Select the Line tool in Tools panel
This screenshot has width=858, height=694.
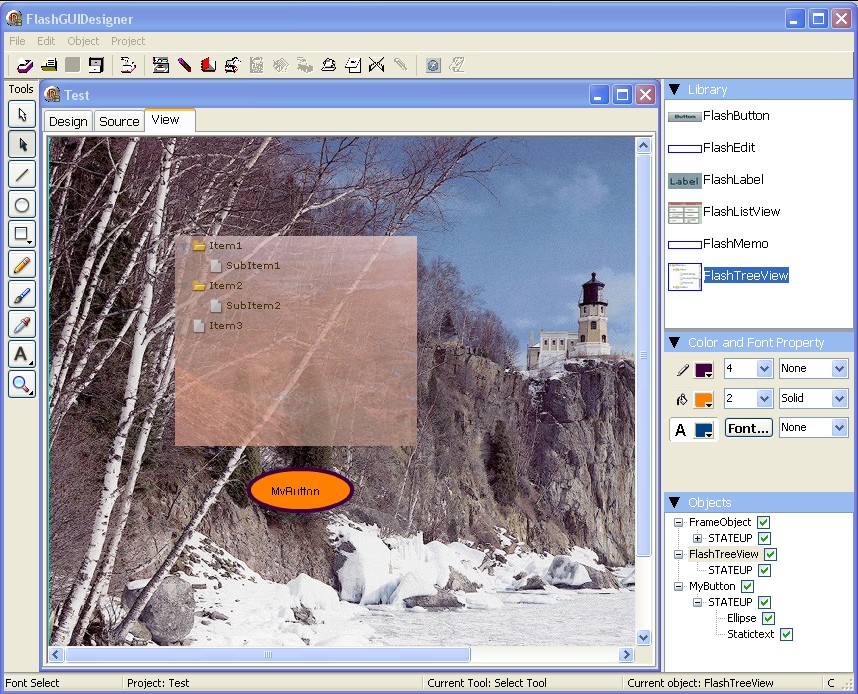click(x=22, y=175)
